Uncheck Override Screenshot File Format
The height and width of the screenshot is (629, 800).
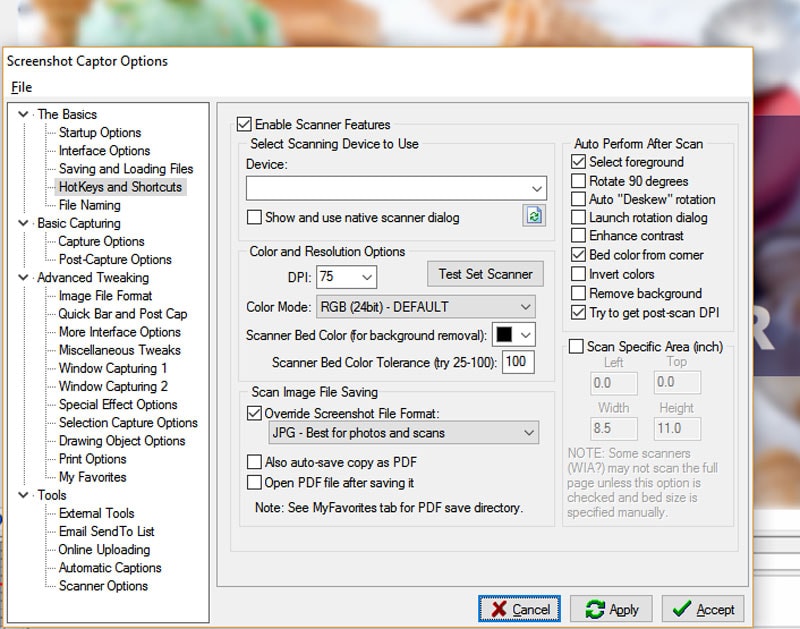point(254,413)
